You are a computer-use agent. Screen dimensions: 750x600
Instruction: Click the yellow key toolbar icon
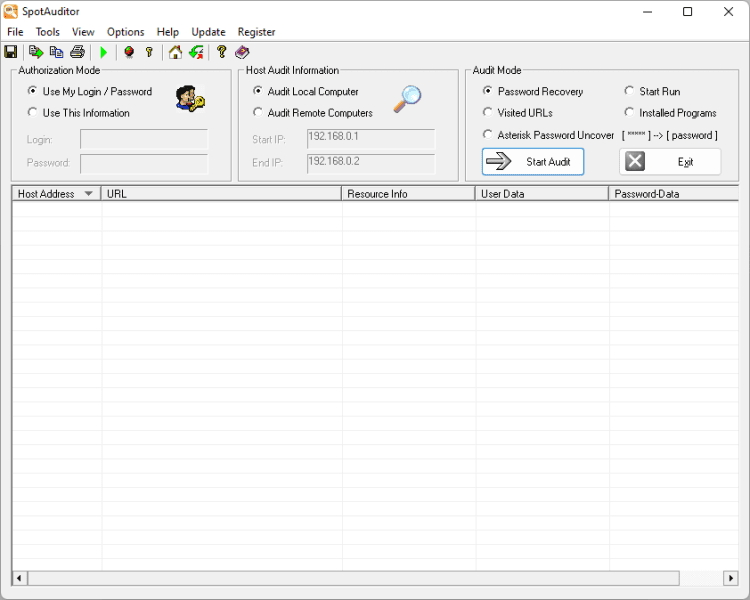click(149, 52)
